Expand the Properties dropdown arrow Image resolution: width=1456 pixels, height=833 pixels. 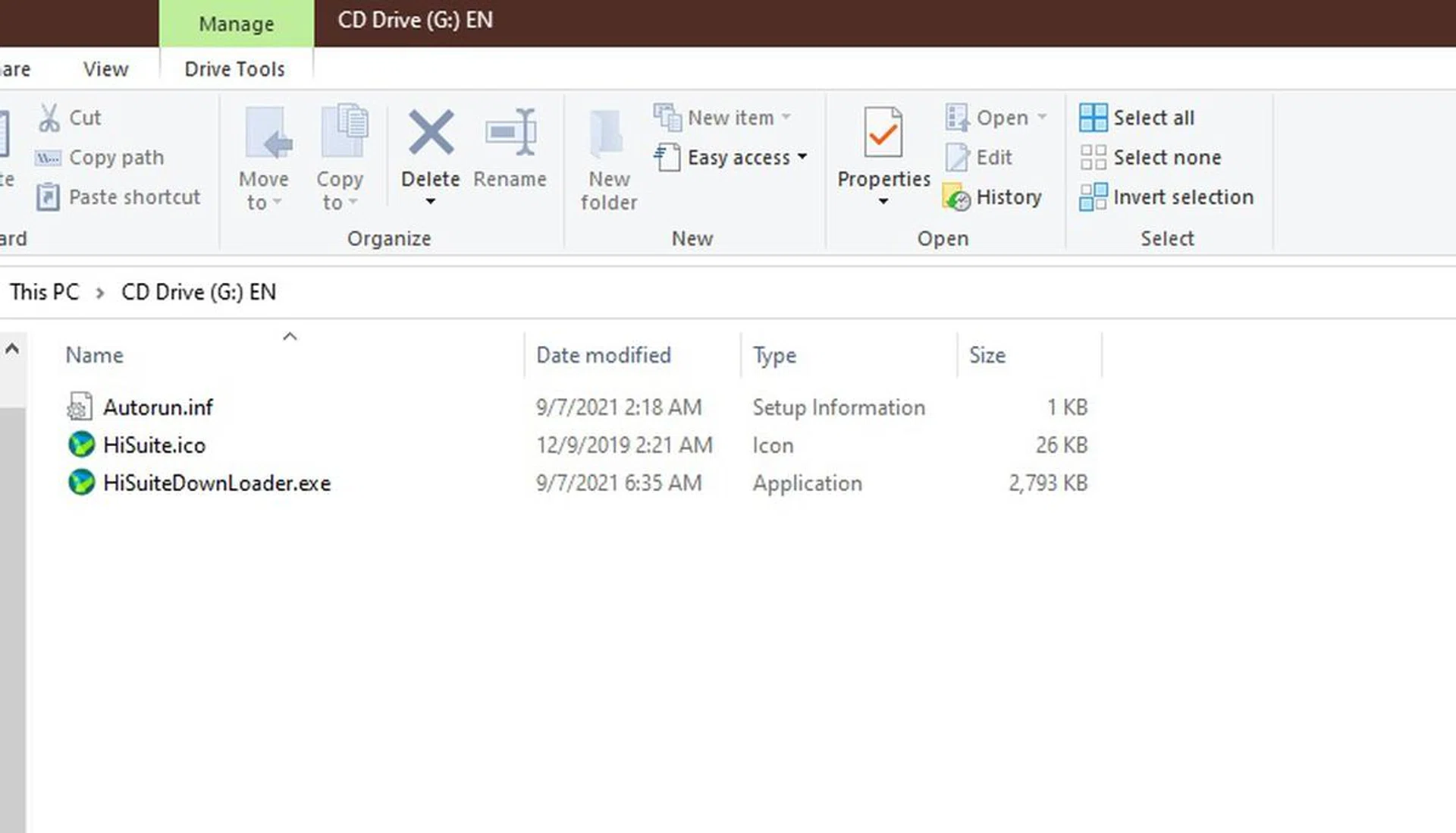[883, 202]
